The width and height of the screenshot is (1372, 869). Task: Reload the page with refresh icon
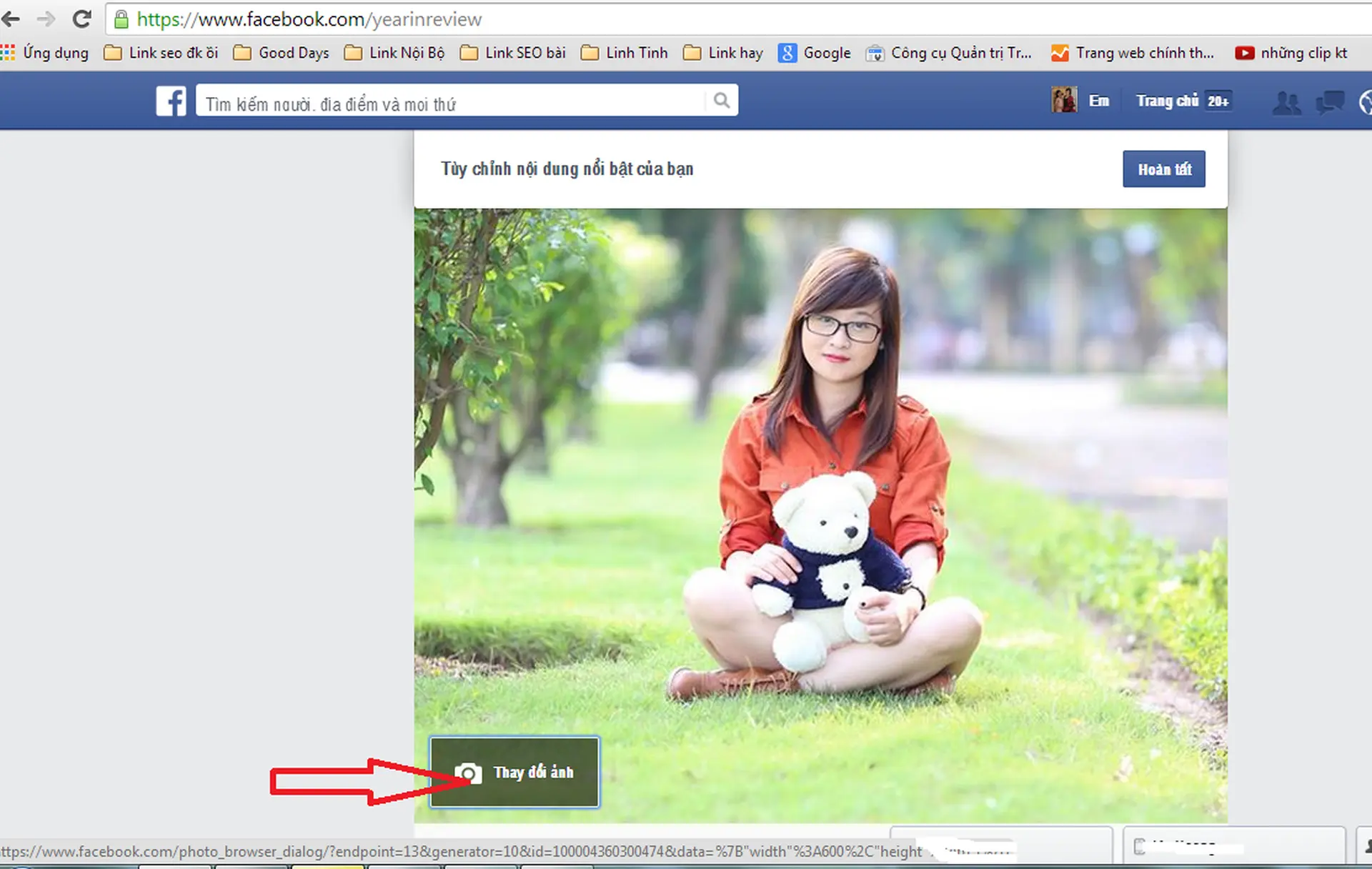[x=82, y=19]
